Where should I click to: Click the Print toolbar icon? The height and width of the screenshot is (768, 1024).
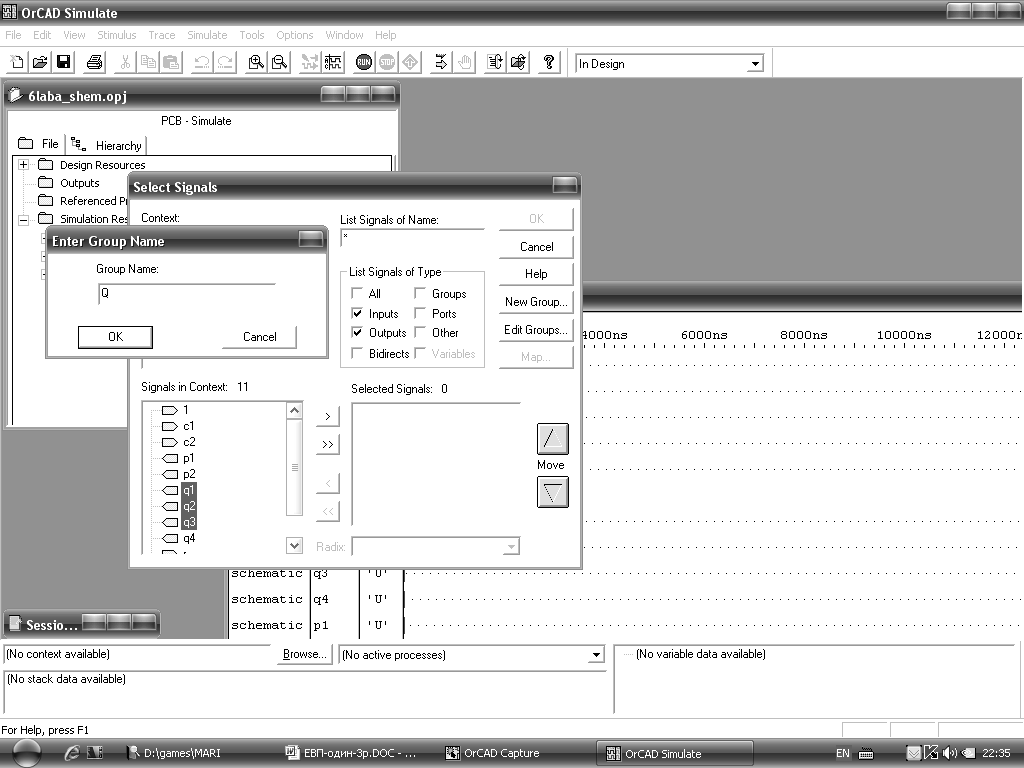[94, 63]
